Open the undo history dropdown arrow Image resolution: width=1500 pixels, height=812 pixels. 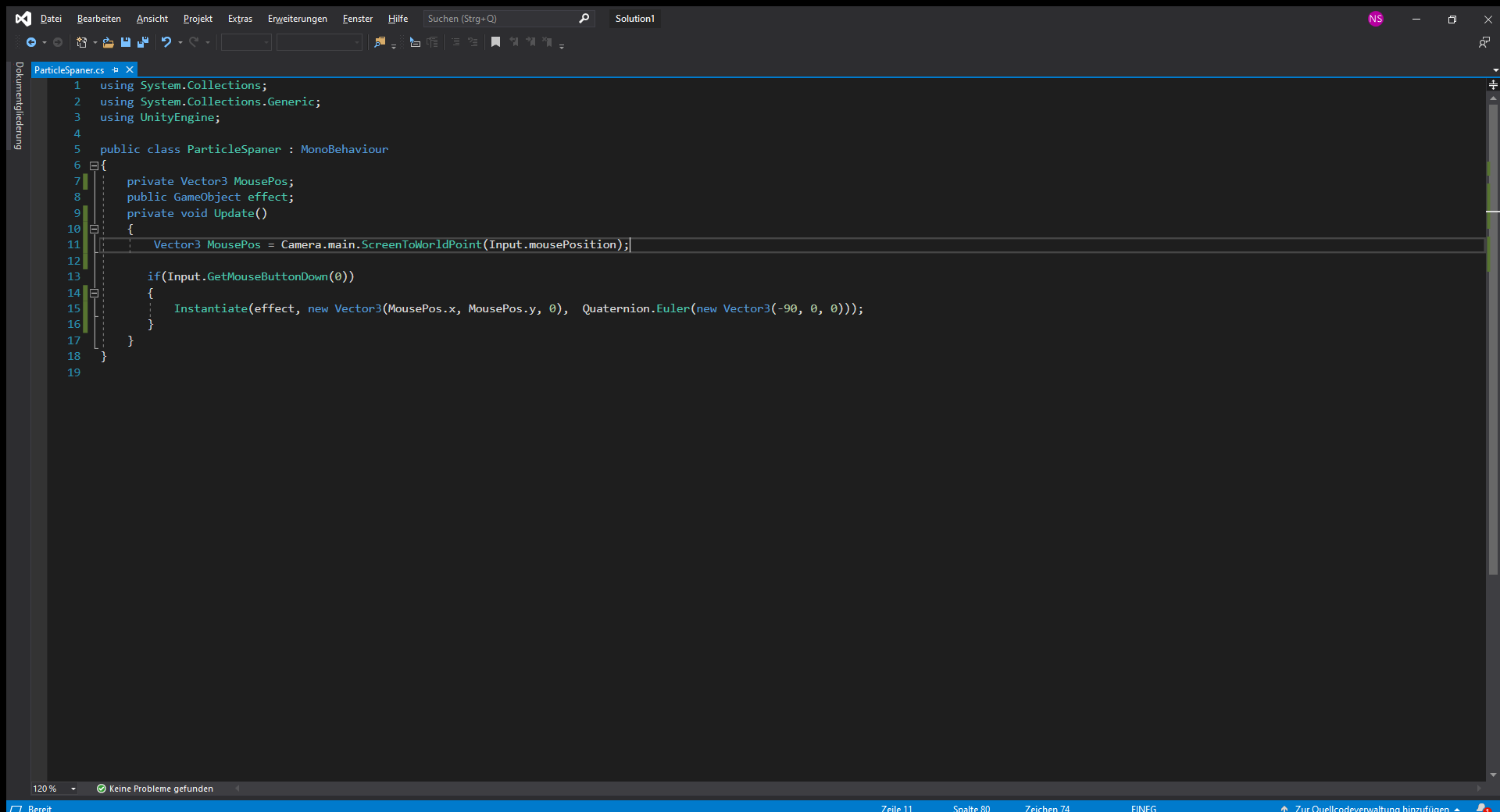tap(180, 42)
